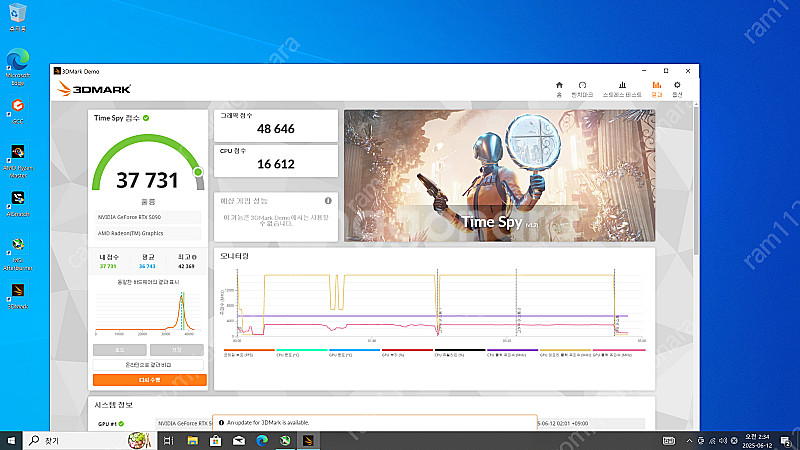Viewport: 800px width, 450px height.
Task: Toggle the black CPU usage legend
Action: point(460,353)
